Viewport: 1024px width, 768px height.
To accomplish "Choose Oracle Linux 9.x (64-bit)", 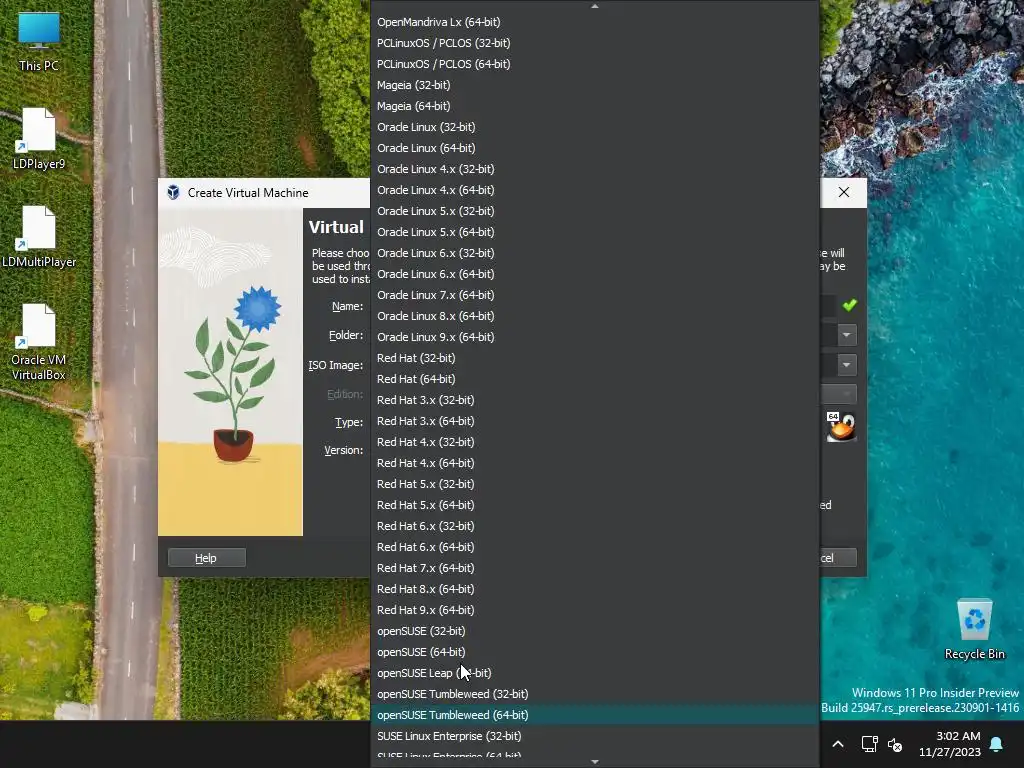I will click(x=594, y=337).
